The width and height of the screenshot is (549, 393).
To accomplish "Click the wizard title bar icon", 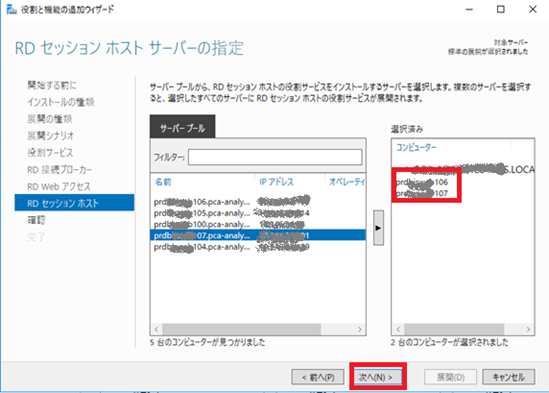I will click(x=11, y=9).
